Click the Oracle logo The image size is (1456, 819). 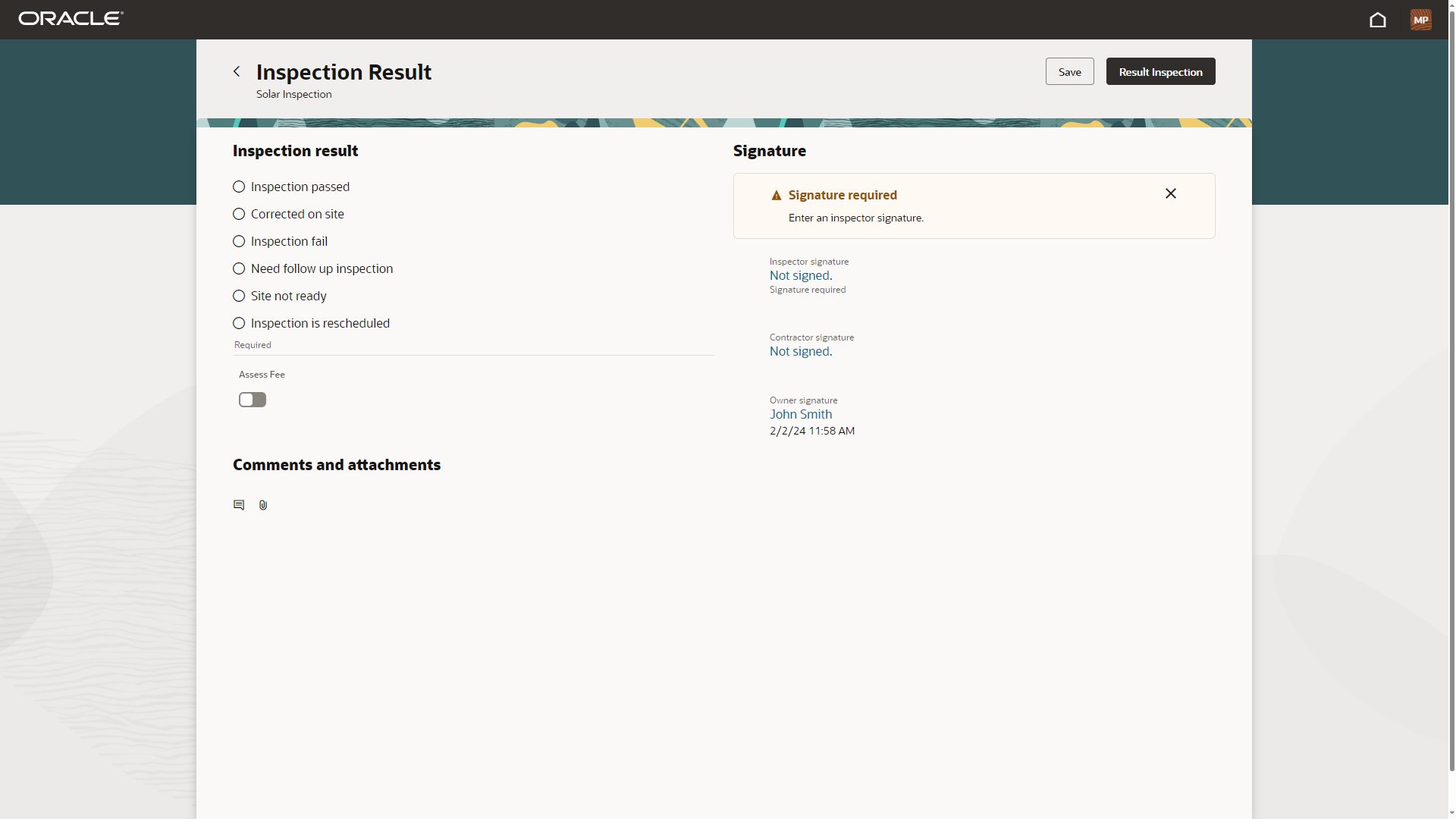click(x=70, y=18)
